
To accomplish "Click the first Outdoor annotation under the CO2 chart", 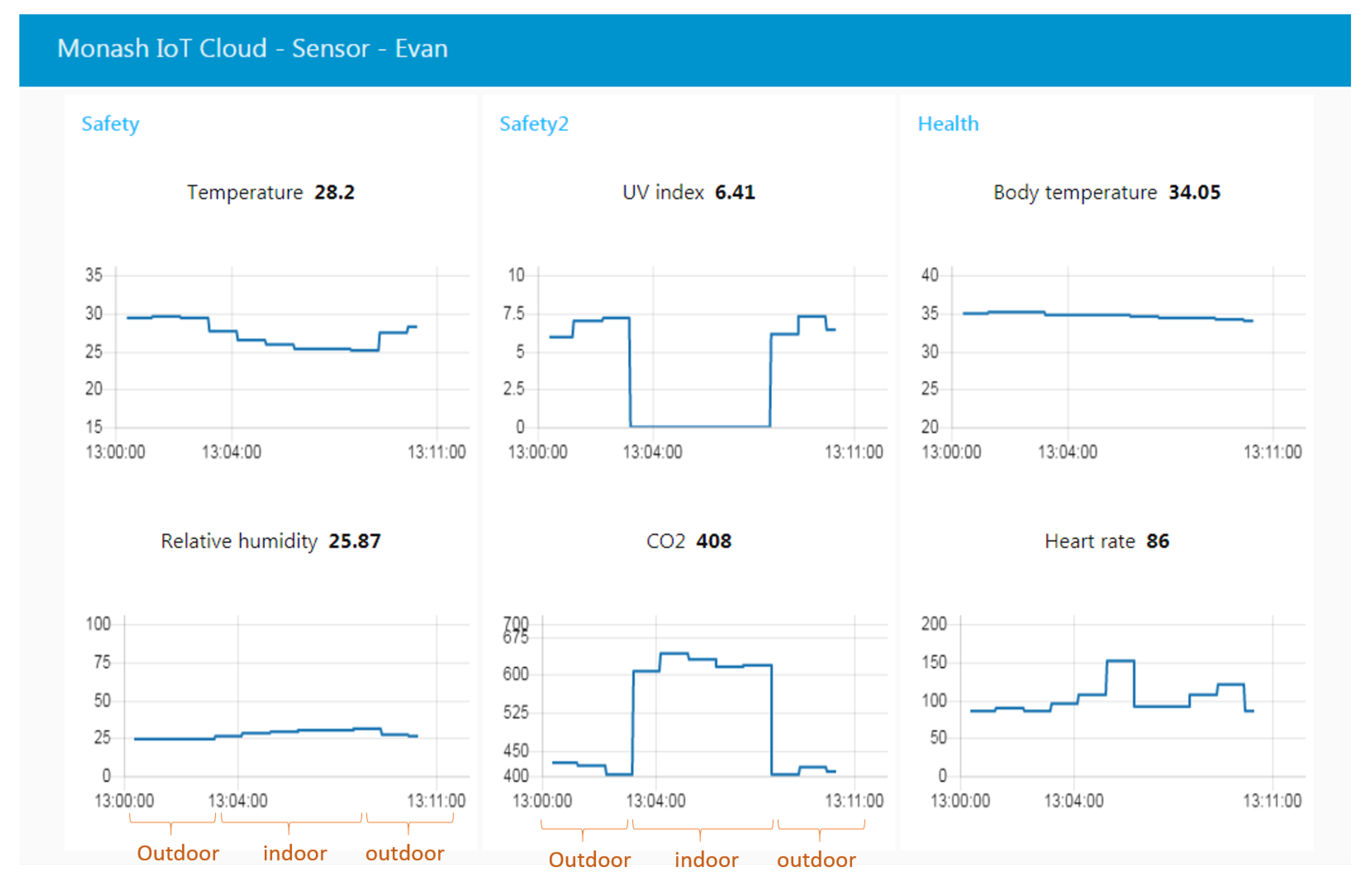I will point(589,859).
